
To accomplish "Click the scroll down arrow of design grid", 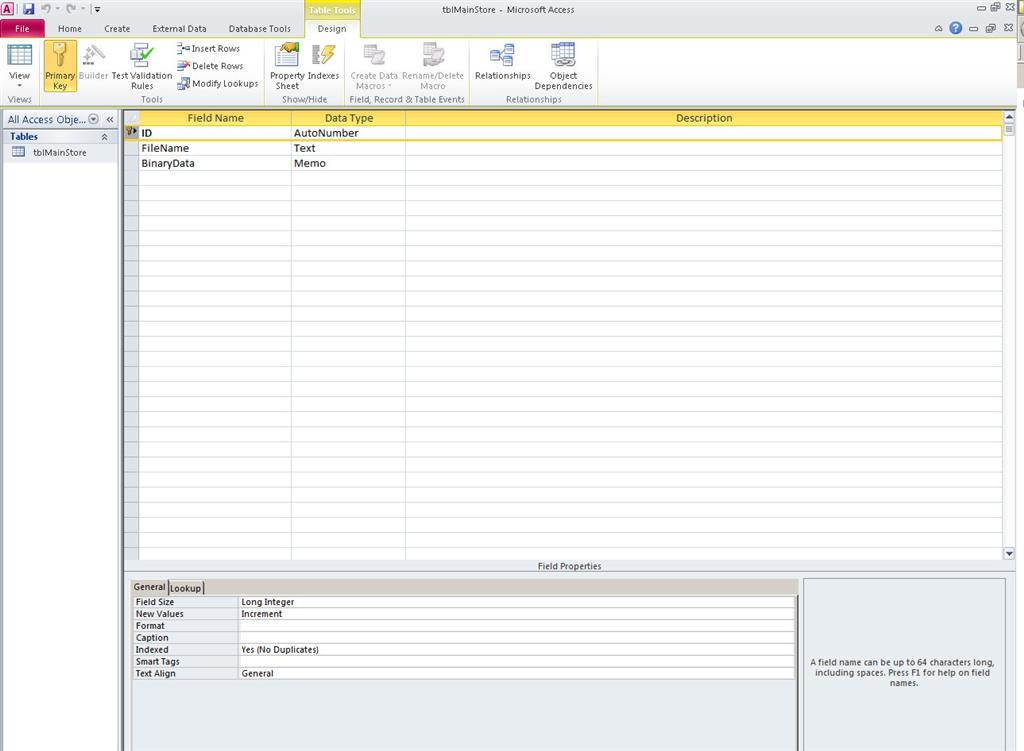I will click(x=1009, y=554).
